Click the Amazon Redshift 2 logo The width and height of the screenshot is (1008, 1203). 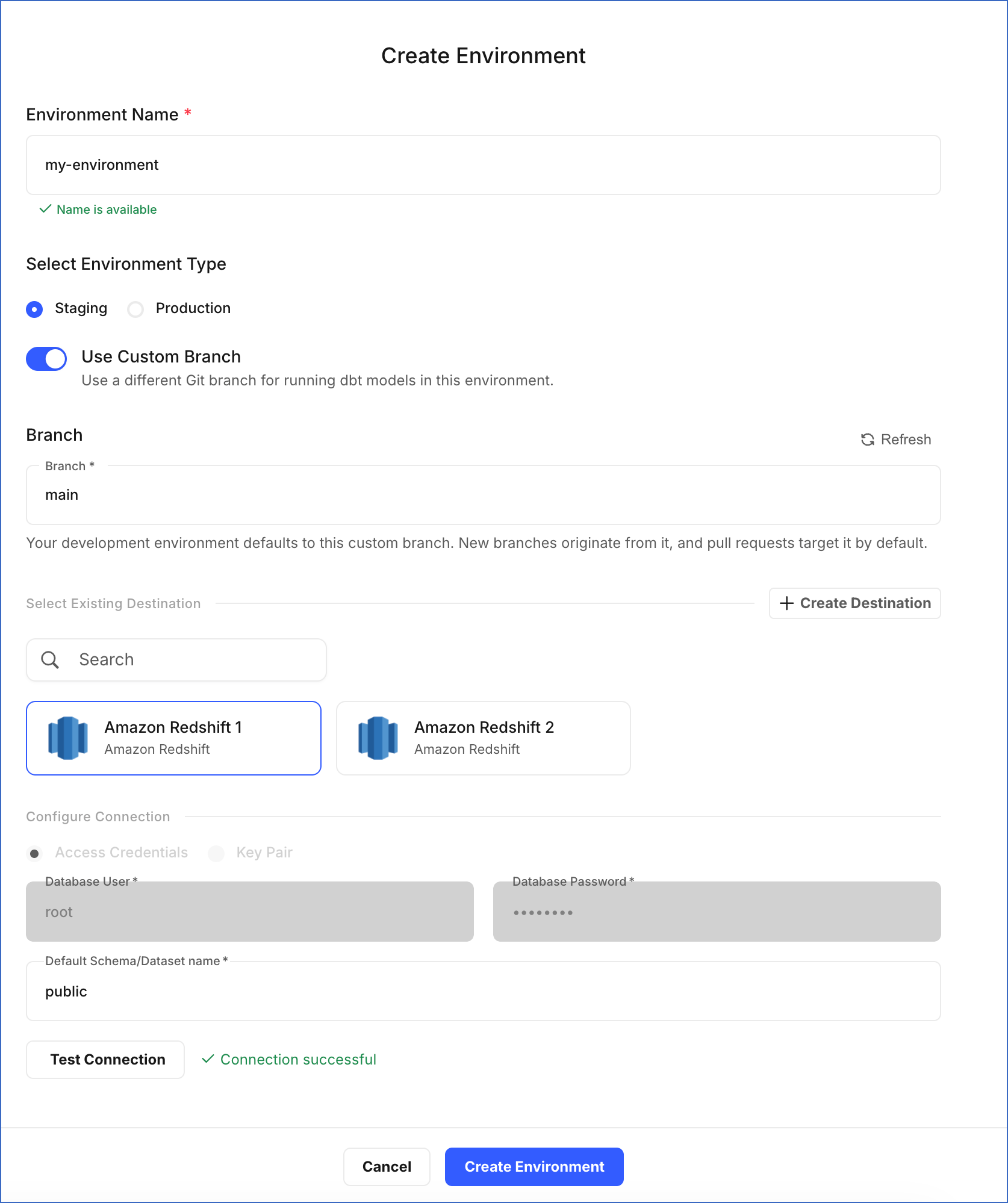[378, 738]
